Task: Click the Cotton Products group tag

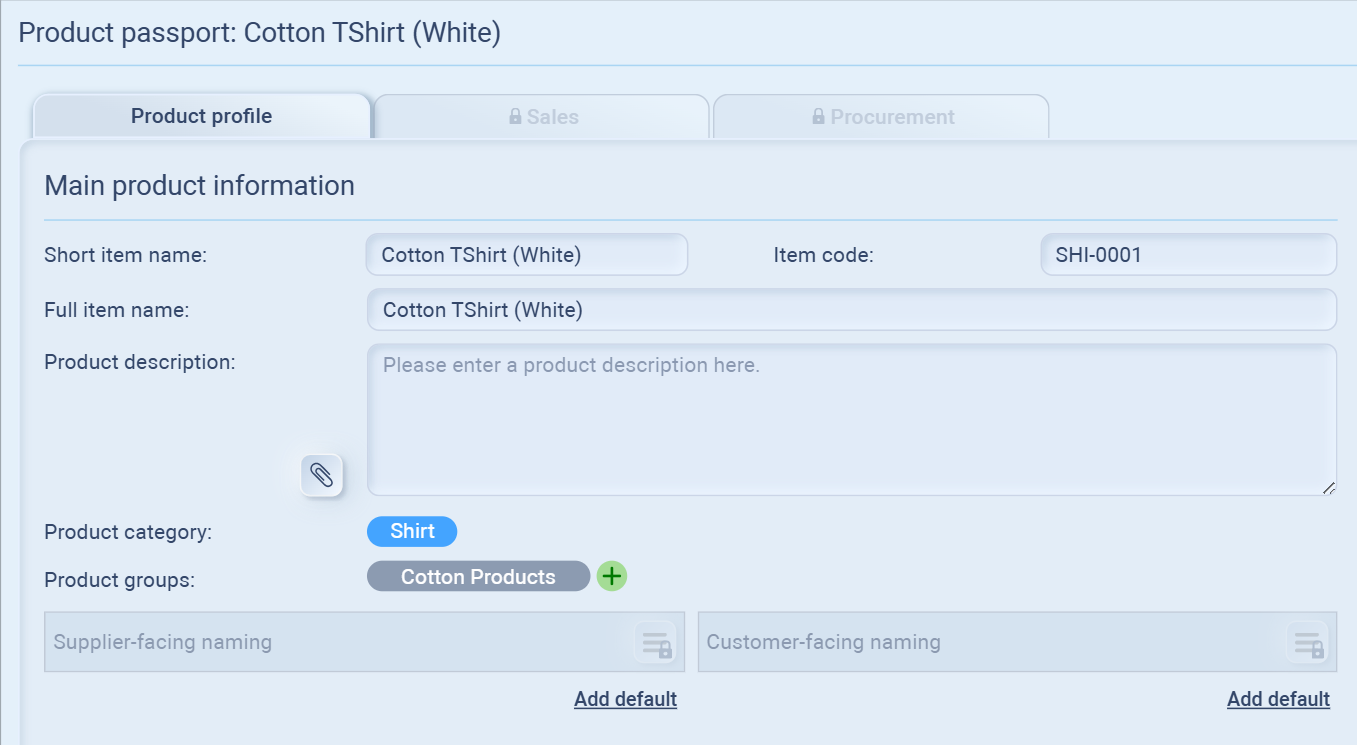Action: pos(478,577)
